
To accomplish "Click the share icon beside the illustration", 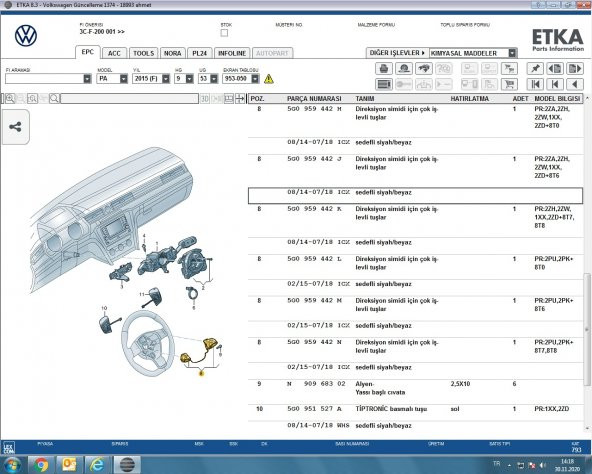I will click(x=15, y=127).
